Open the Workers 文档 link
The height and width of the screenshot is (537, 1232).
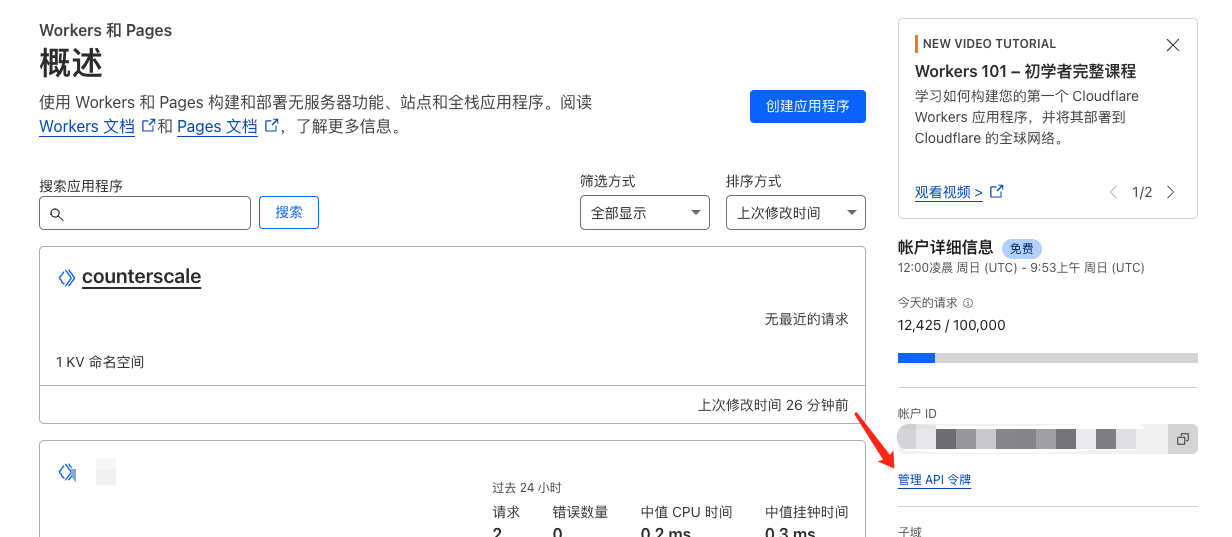pos(87,127)
